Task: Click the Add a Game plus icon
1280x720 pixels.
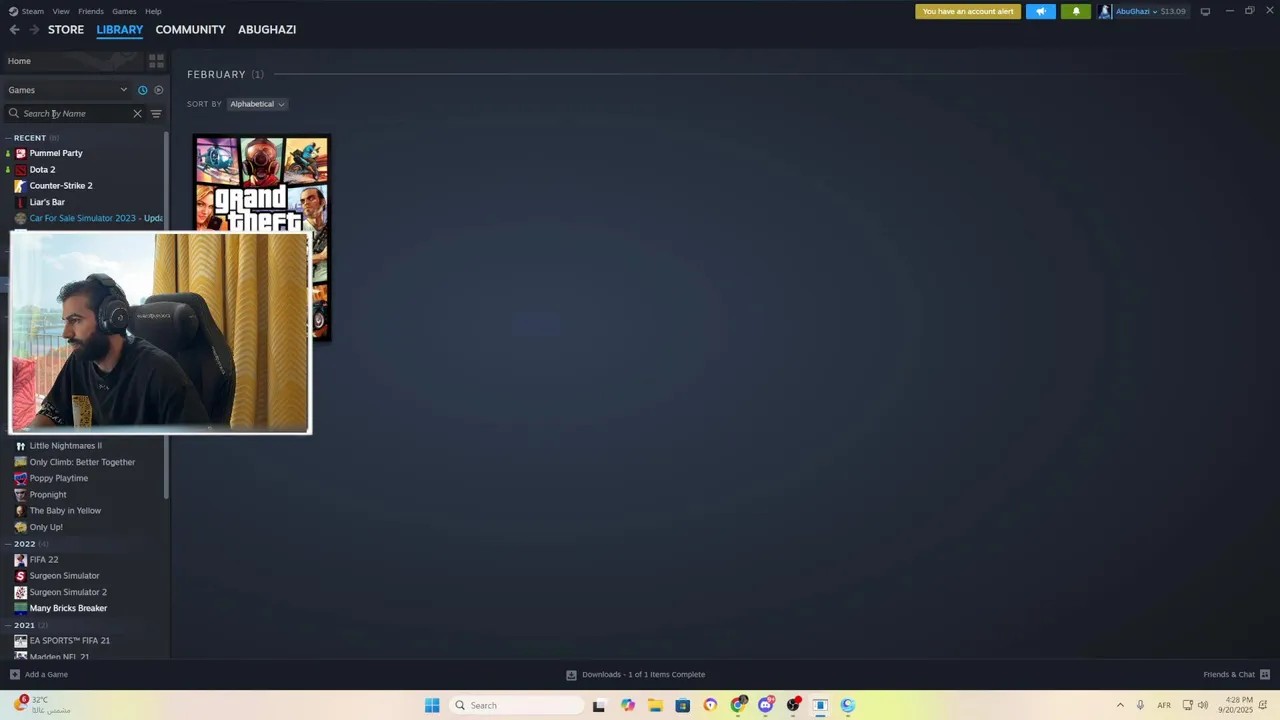Action: pyautogui.click(x=14, y=674)
